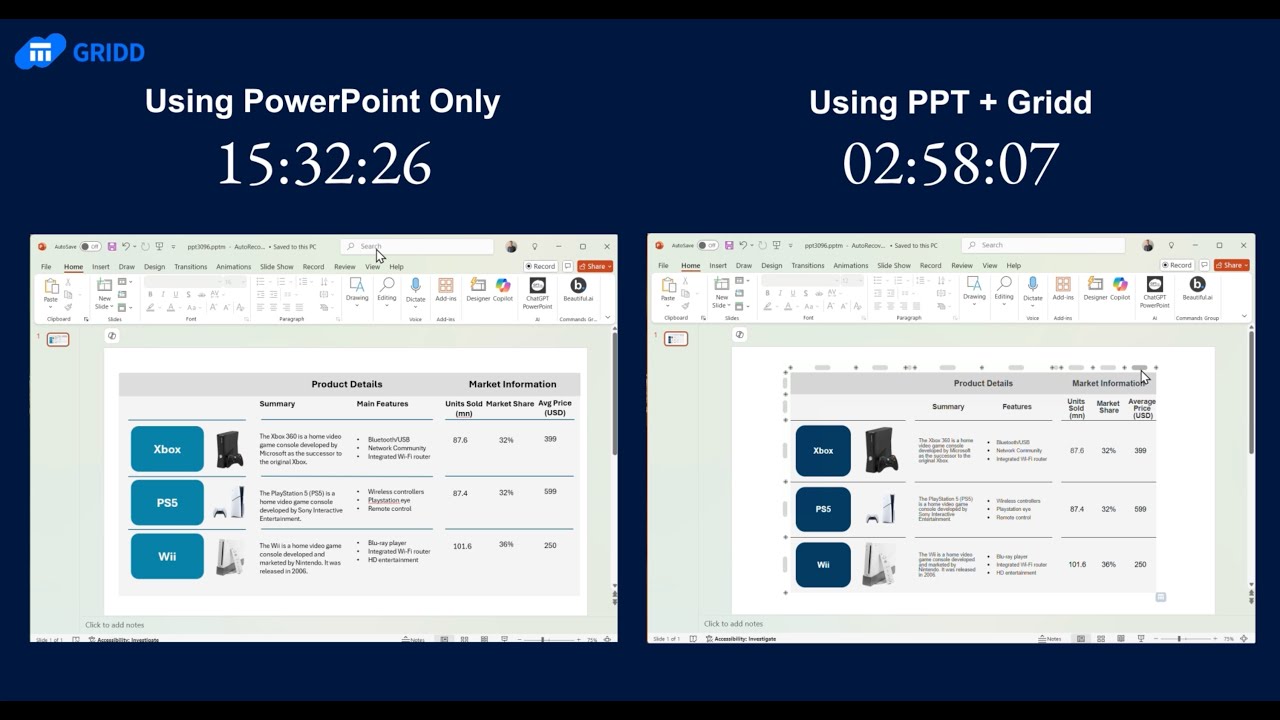Click Help tab in right window

point(1014,266)
